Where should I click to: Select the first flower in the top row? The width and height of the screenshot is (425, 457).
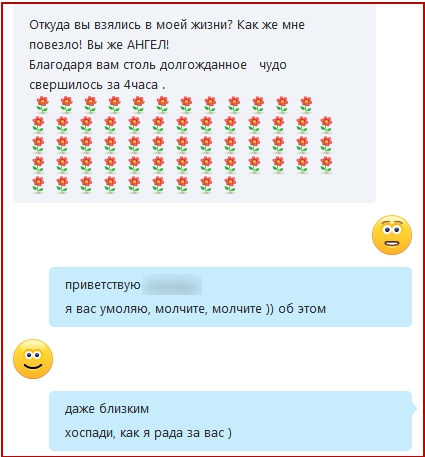pyautogui.click(x=42, y=105)
